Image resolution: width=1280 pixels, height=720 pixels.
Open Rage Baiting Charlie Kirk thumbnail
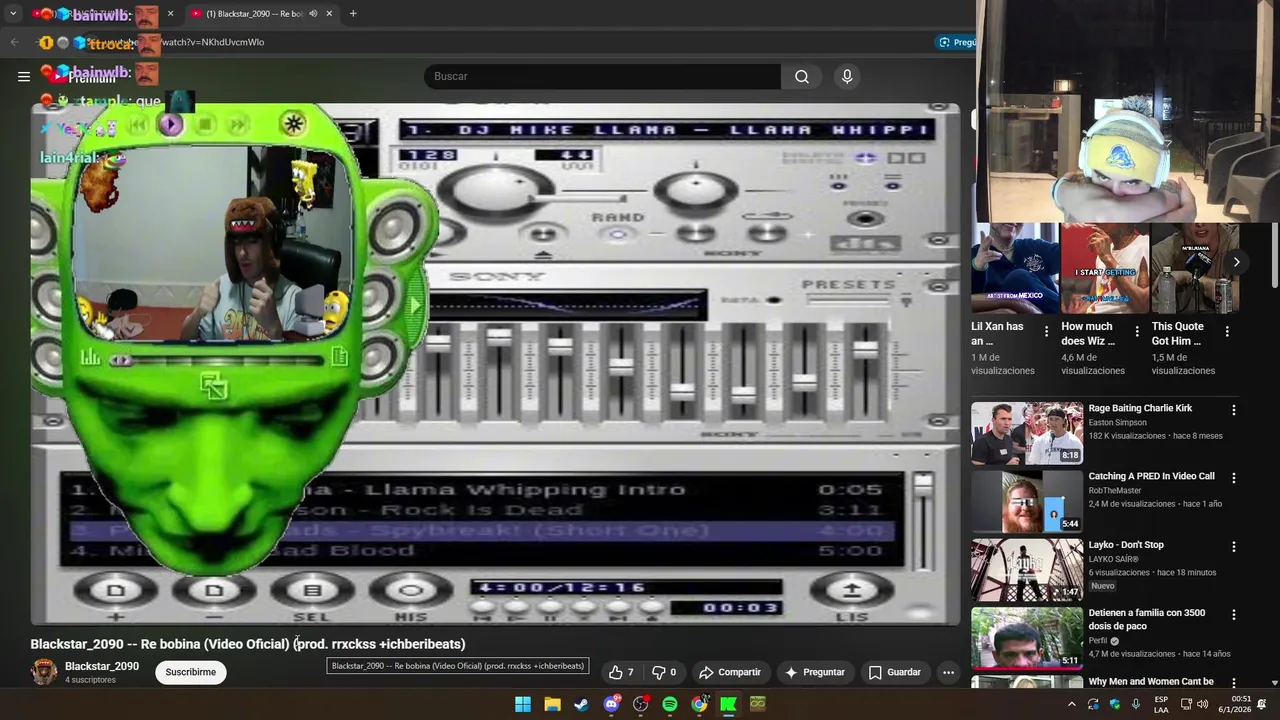click(x=1027, y=433)
